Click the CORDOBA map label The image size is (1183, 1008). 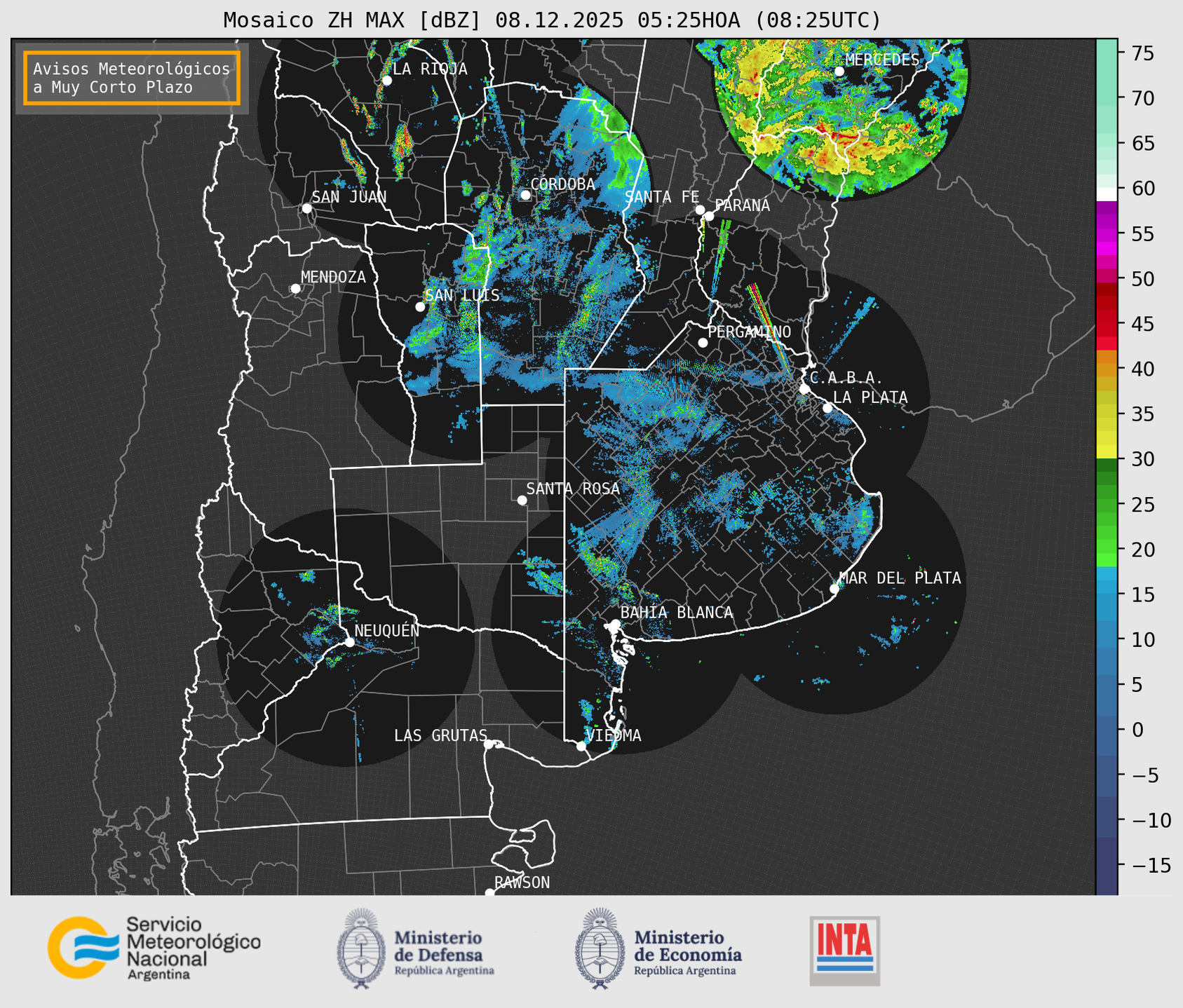(563, 184)
